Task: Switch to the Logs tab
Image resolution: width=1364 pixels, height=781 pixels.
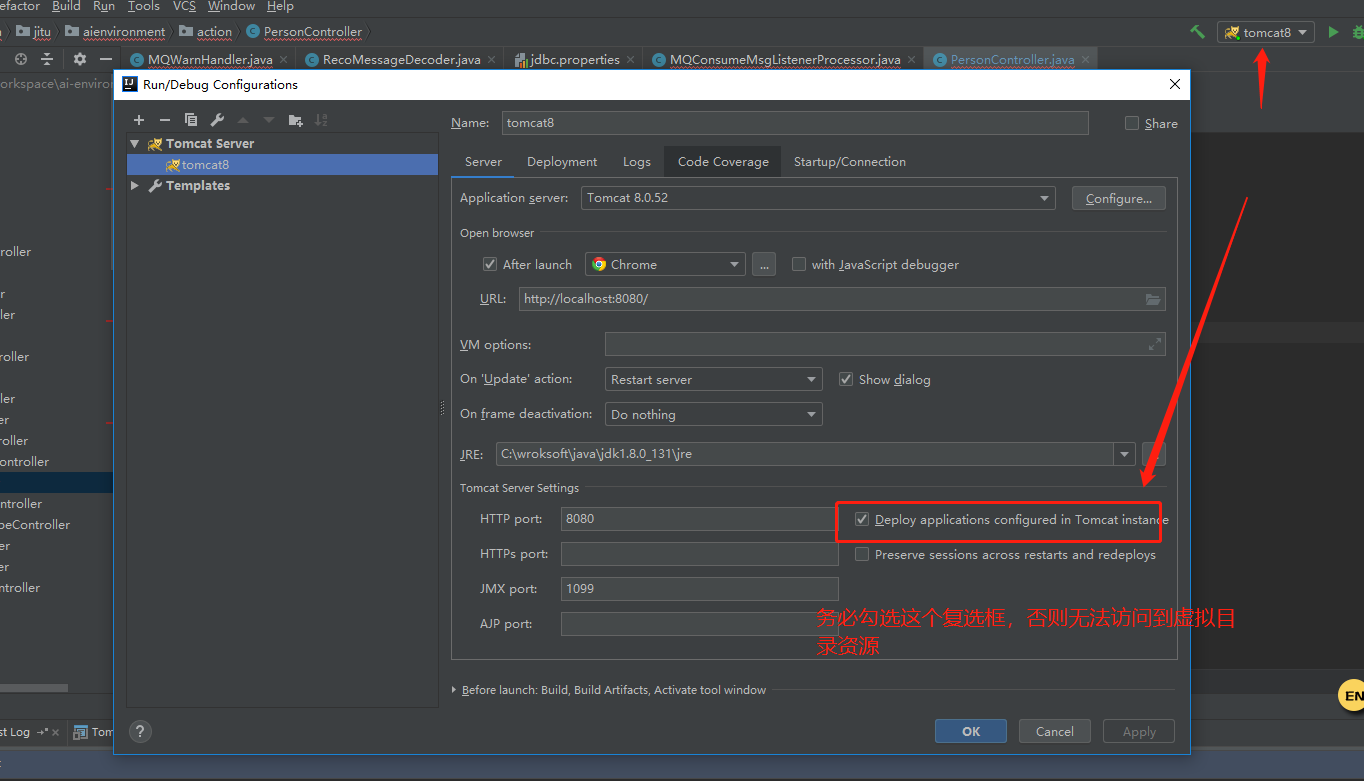Action: pos(637,162)
